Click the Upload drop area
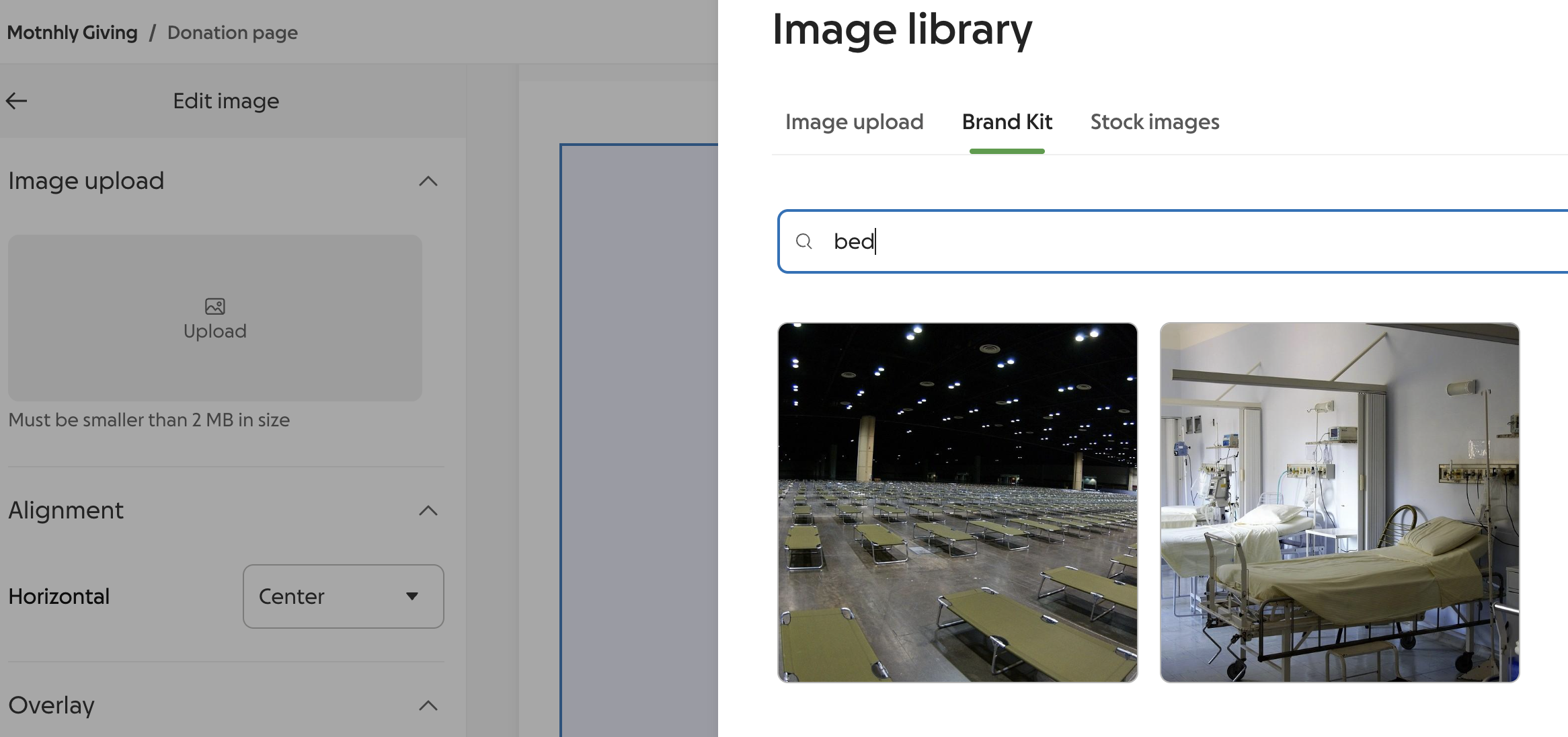Viewport: 1568px width, 737px height. pos(215,318)
